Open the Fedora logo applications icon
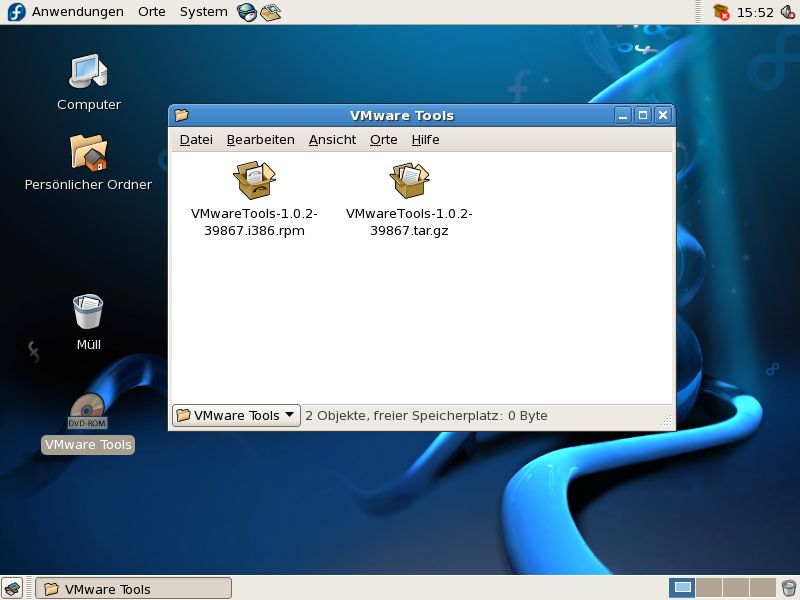 point(16,12)
